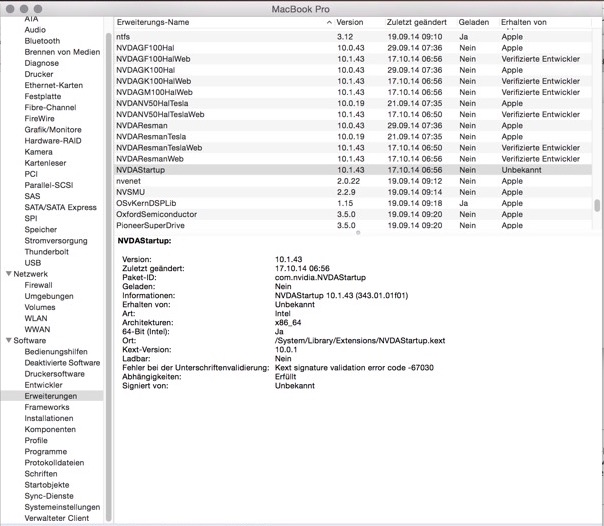Select Parallel-SCSI in the sidebar

[49, 185]
